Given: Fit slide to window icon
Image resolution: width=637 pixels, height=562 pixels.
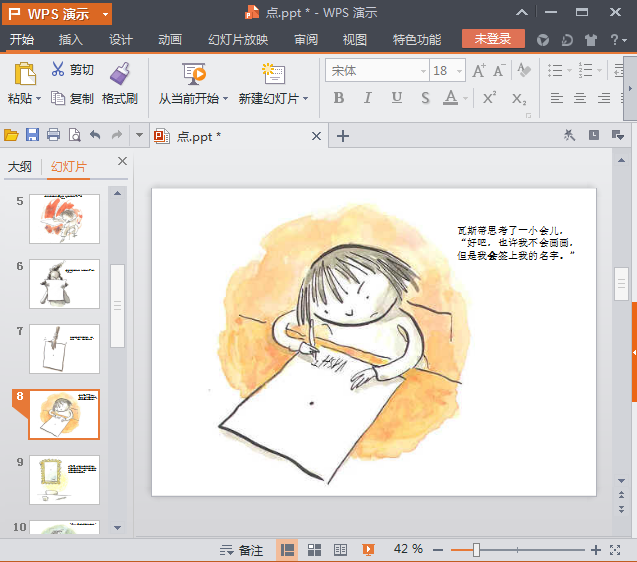Looking at the screenshot, I should (x=615, y=550).
